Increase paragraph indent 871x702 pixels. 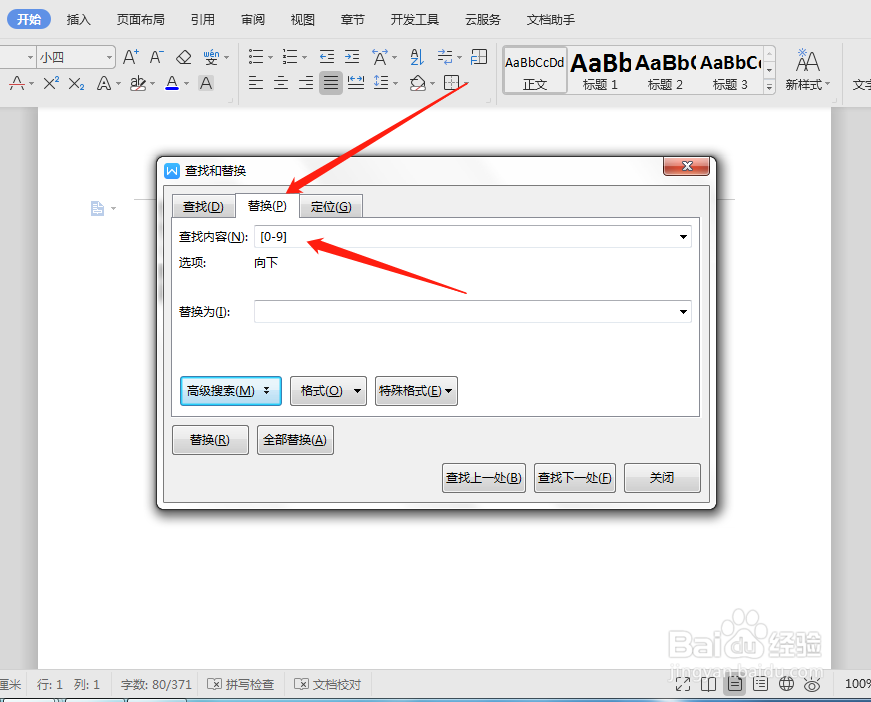352,57
